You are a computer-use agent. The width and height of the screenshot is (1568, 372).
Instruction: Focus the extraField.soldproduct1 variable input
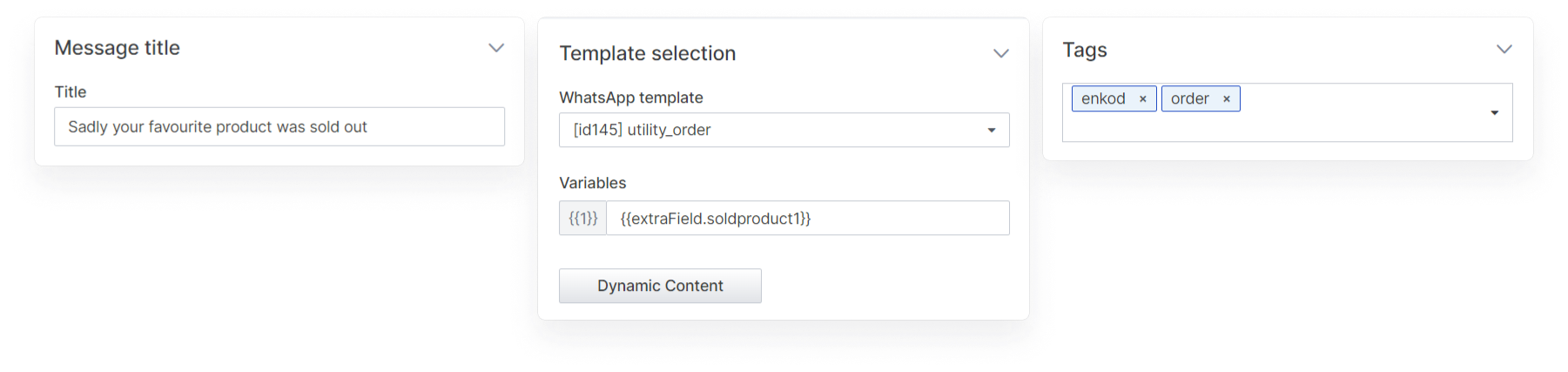point(808,218)
